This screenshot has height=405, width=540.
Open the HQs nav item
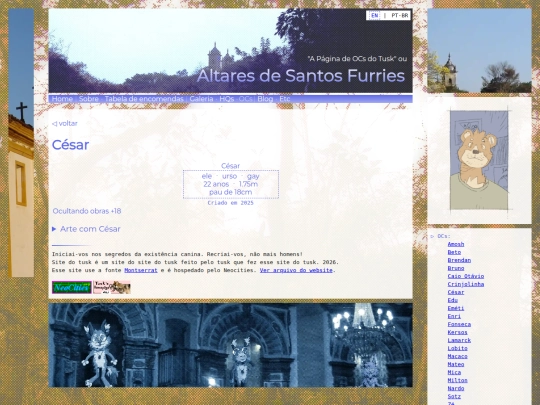[227, 99]
